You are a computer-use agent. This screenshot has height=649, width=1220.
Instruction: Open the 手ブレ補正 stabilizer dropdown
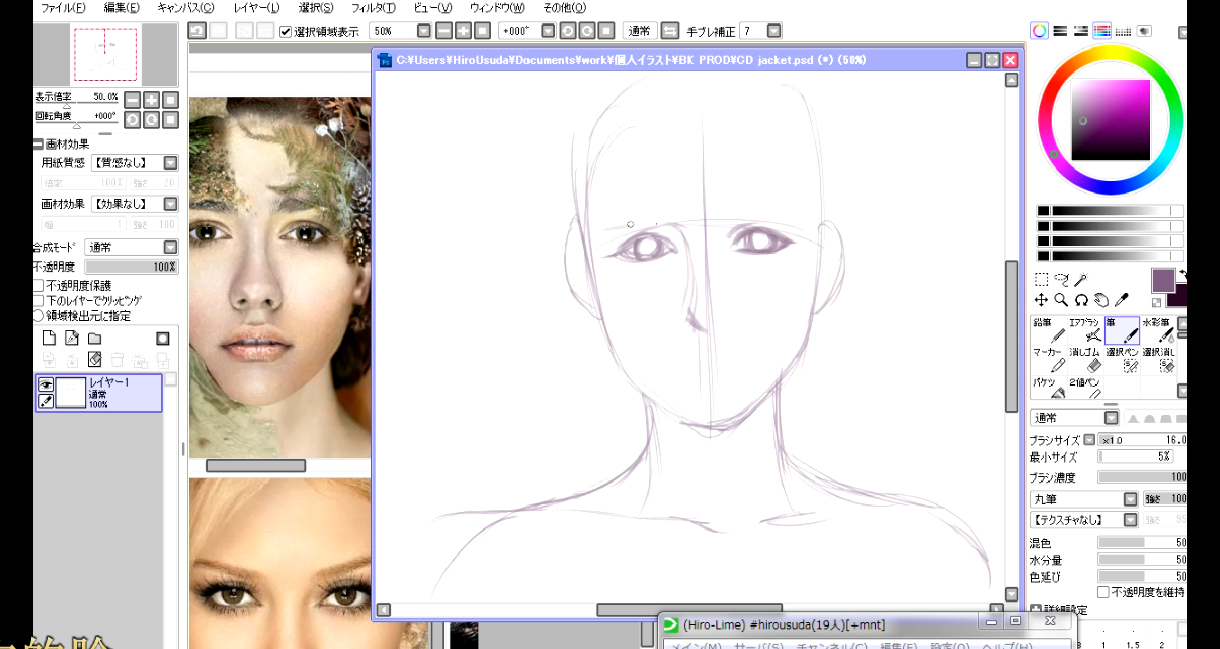click(774, 31)
